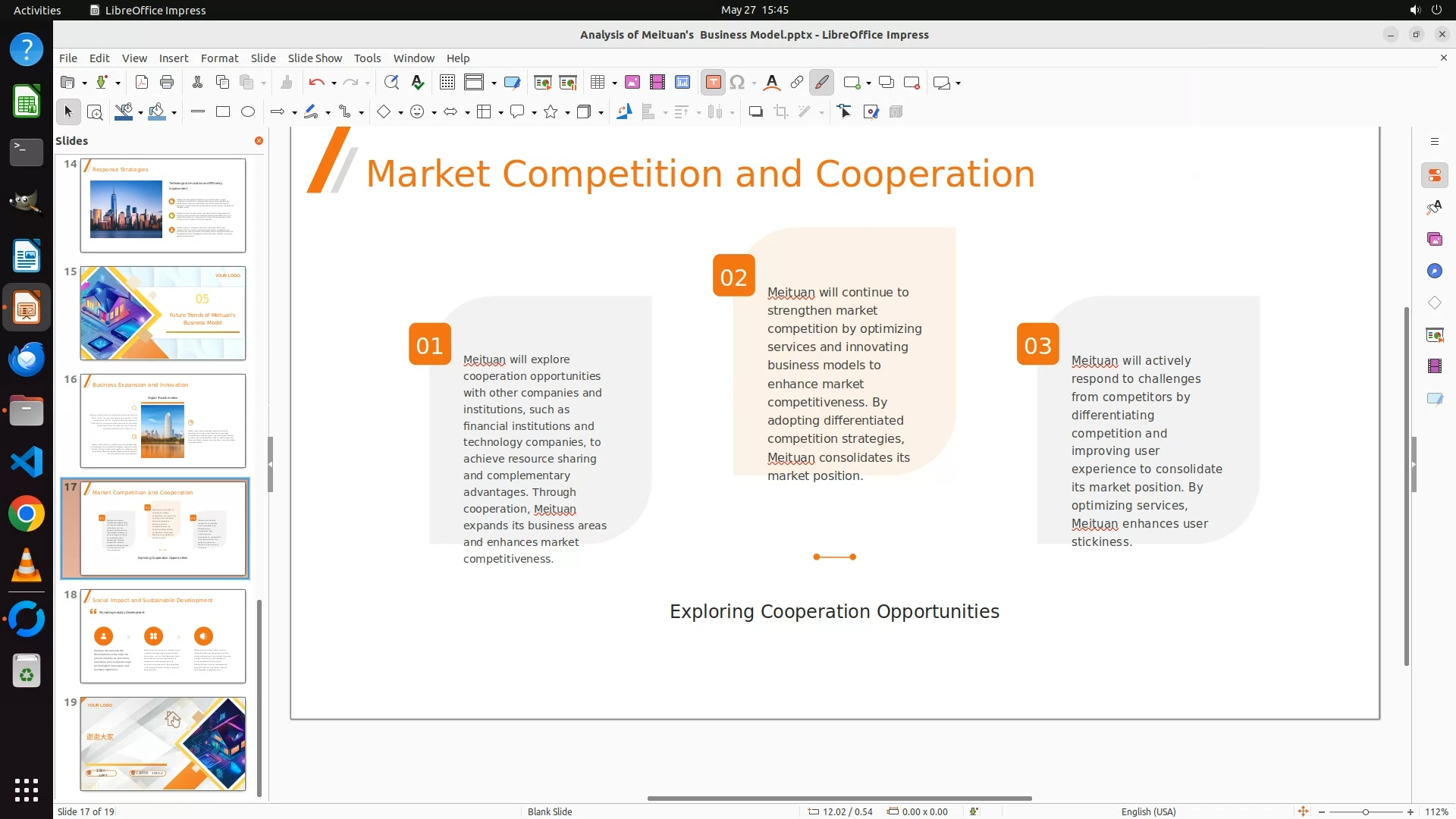
Task: Toggle the Shadow button in drawing toolbar
Action: click(755, 112)
